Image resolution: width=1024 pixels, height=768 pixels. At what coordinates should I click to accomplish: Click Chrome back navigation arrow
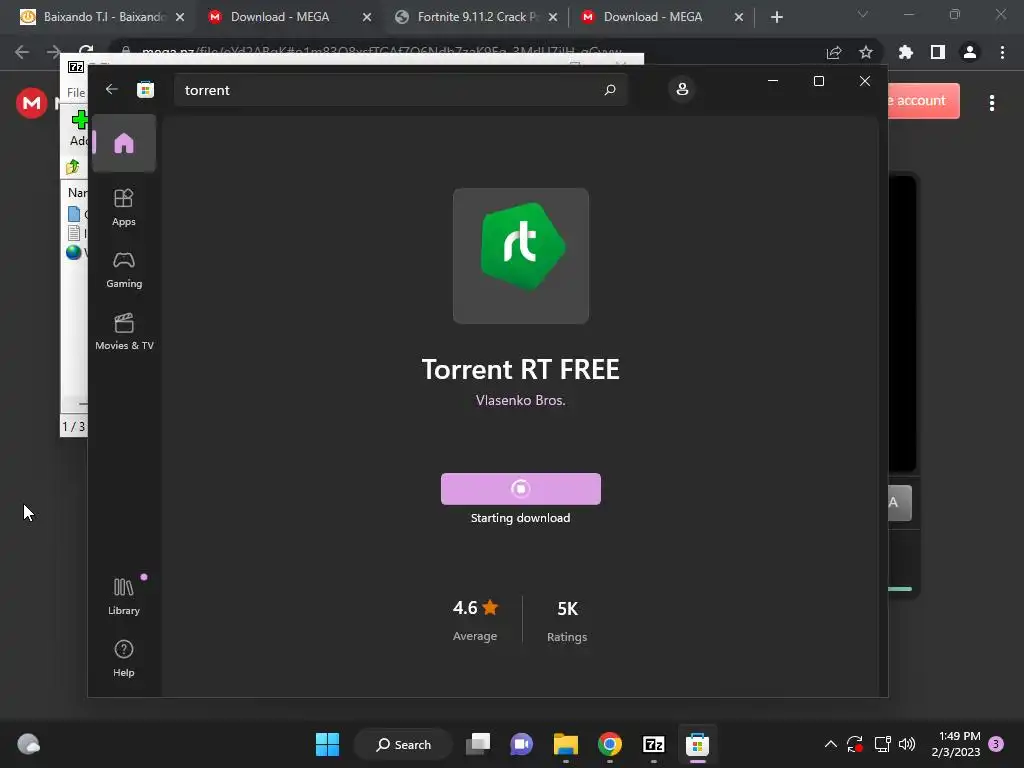(x=22, y=52)
